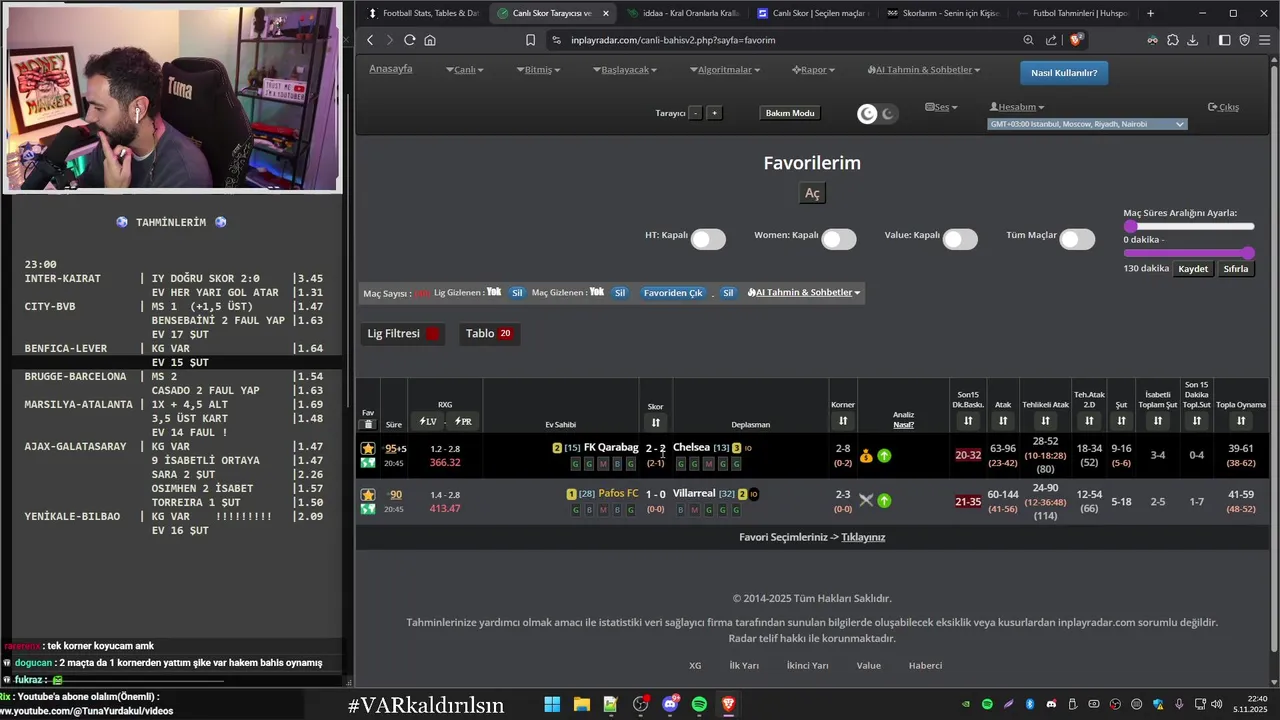The height and width of the screenshot is (720, 1280).
Task: Click the Aç button under Favorilerim
Action: [x=812, y=193]
